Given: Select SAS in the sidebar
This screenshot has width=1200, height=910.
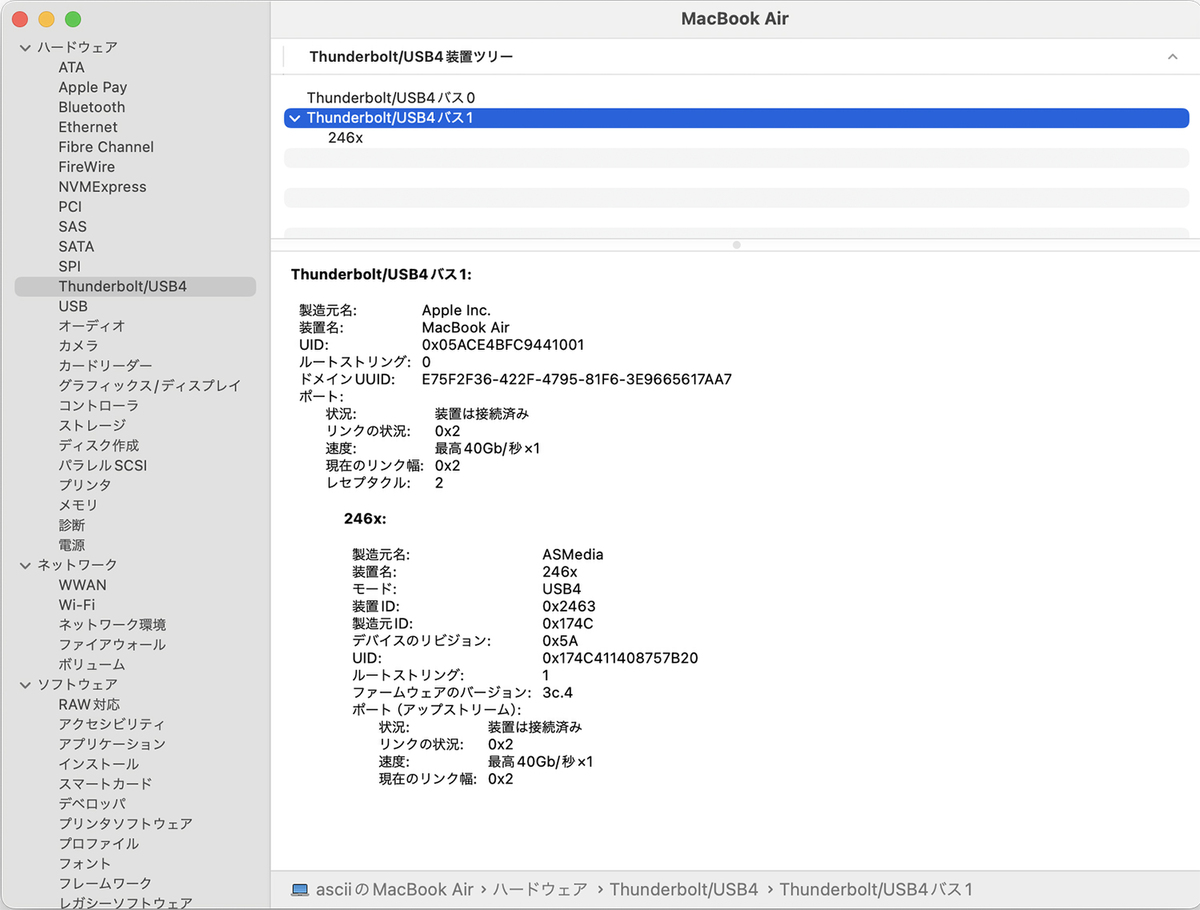Looking at the screenshot, I should 72,227.
